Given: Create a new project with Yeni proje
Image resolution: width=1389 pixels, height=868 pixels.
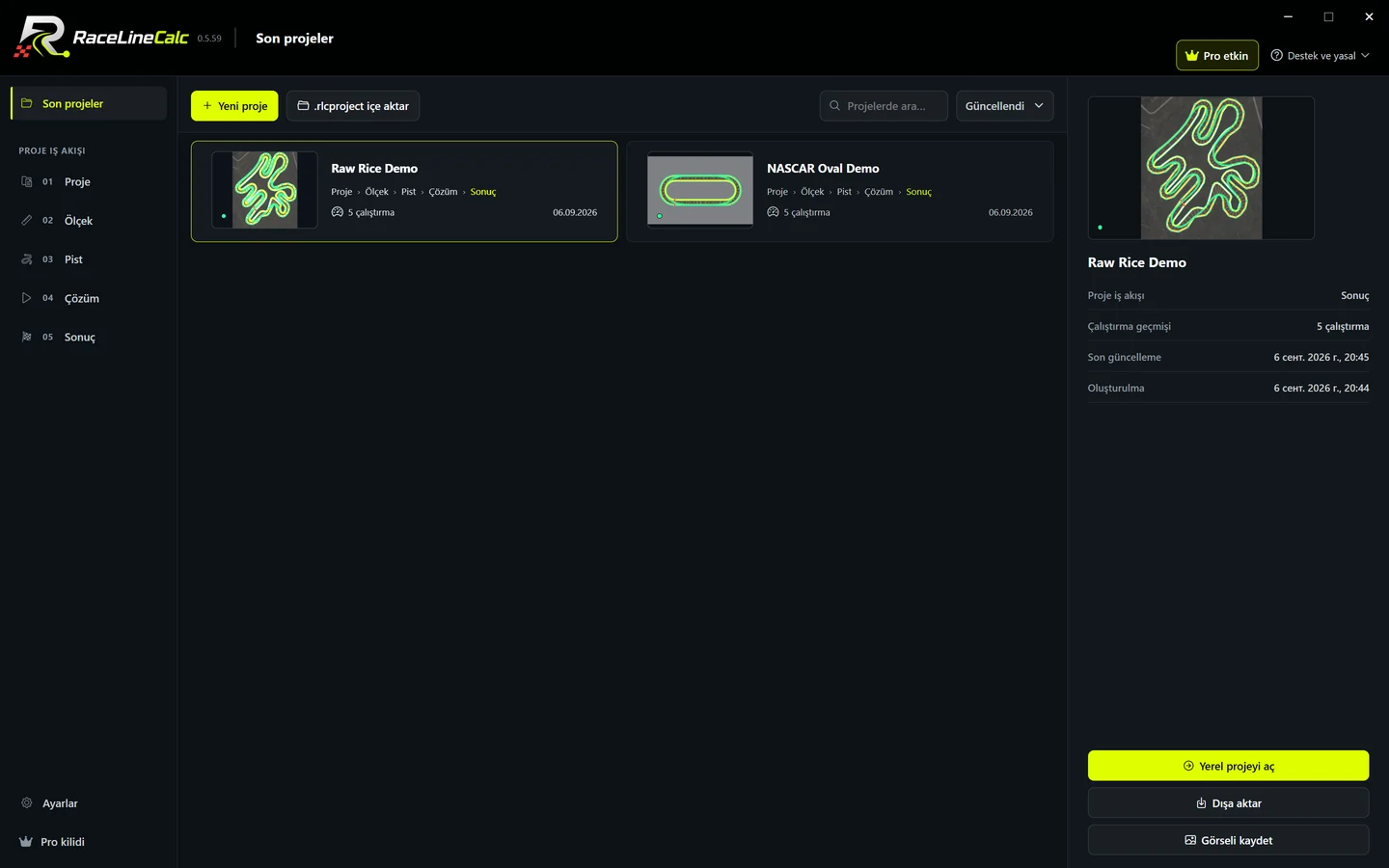Looking at the screenshot, I should click(234, 106).
